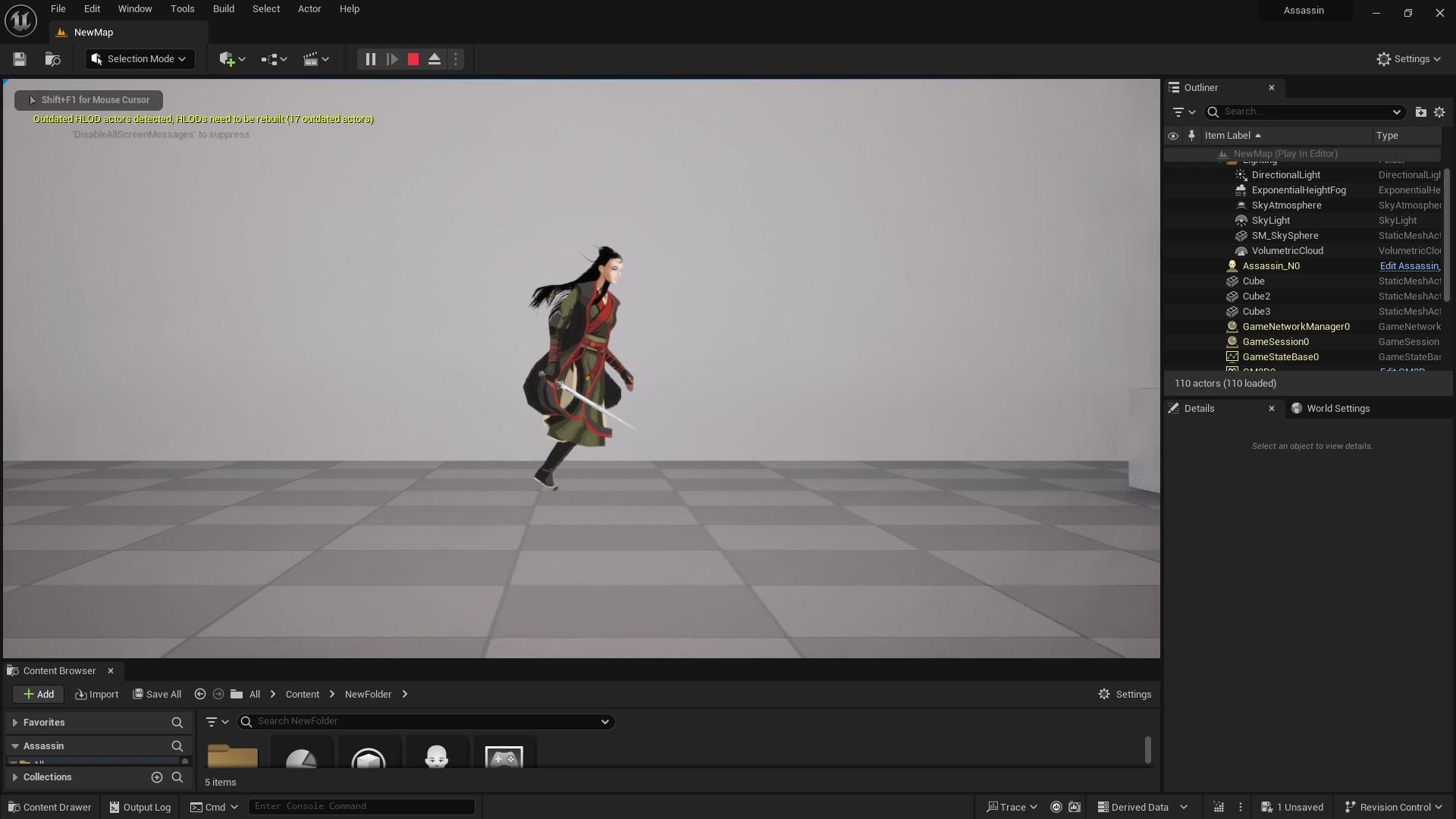Click Save All button

coord(157,695)
